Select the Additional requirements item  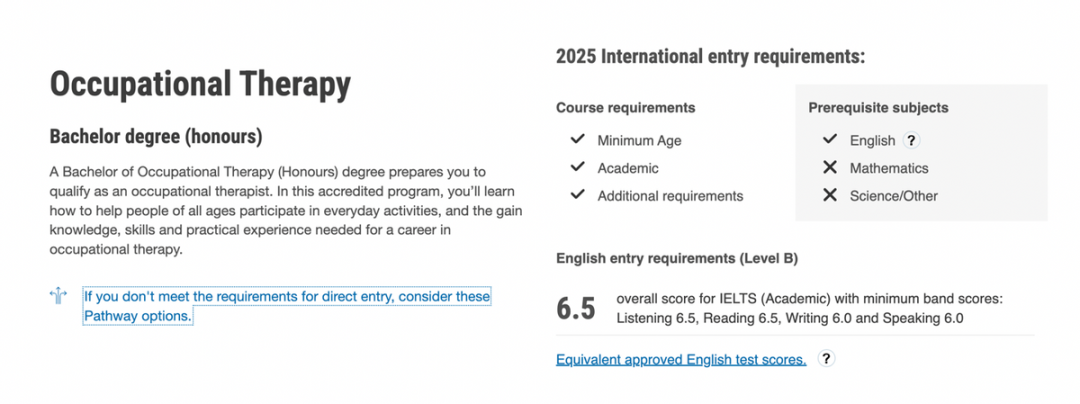point(670,196)
